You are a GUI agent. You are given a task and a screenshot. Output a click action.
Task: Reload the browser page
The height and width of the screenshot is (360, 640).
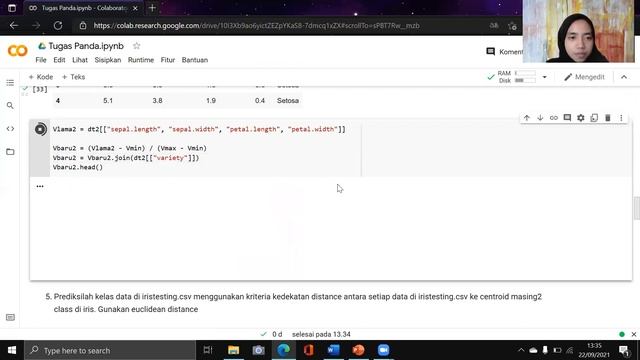click(58, 25)
